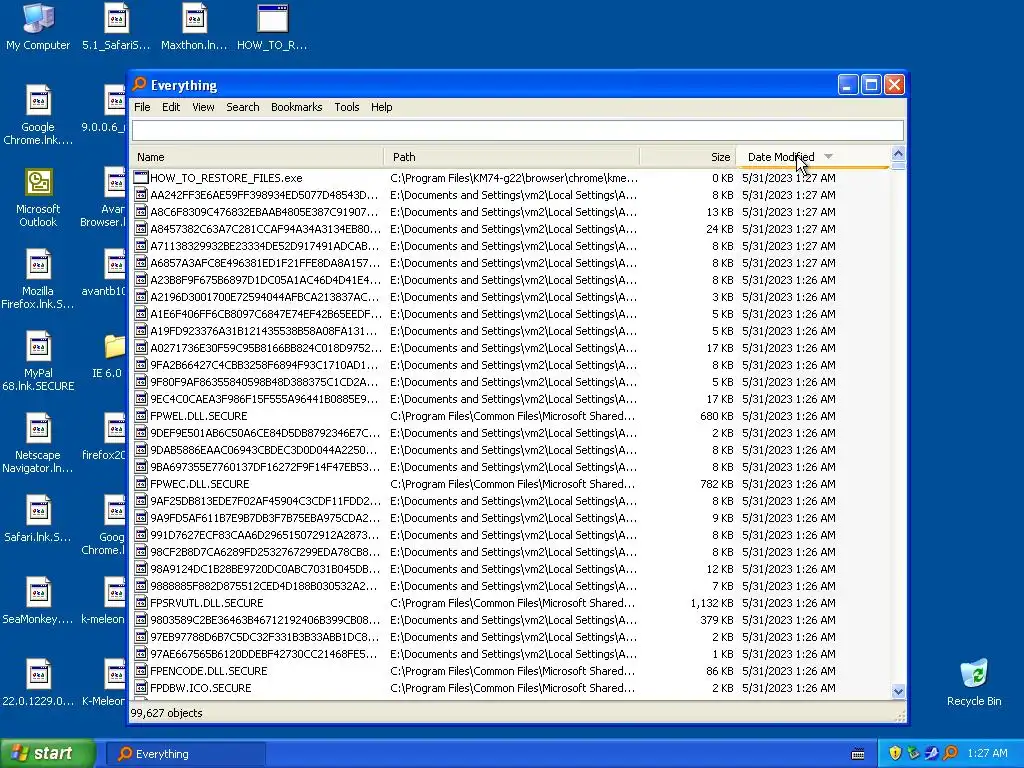Sort by Size column header
The width and height of the screenshot is (1024, 768).
coord(688,157)
